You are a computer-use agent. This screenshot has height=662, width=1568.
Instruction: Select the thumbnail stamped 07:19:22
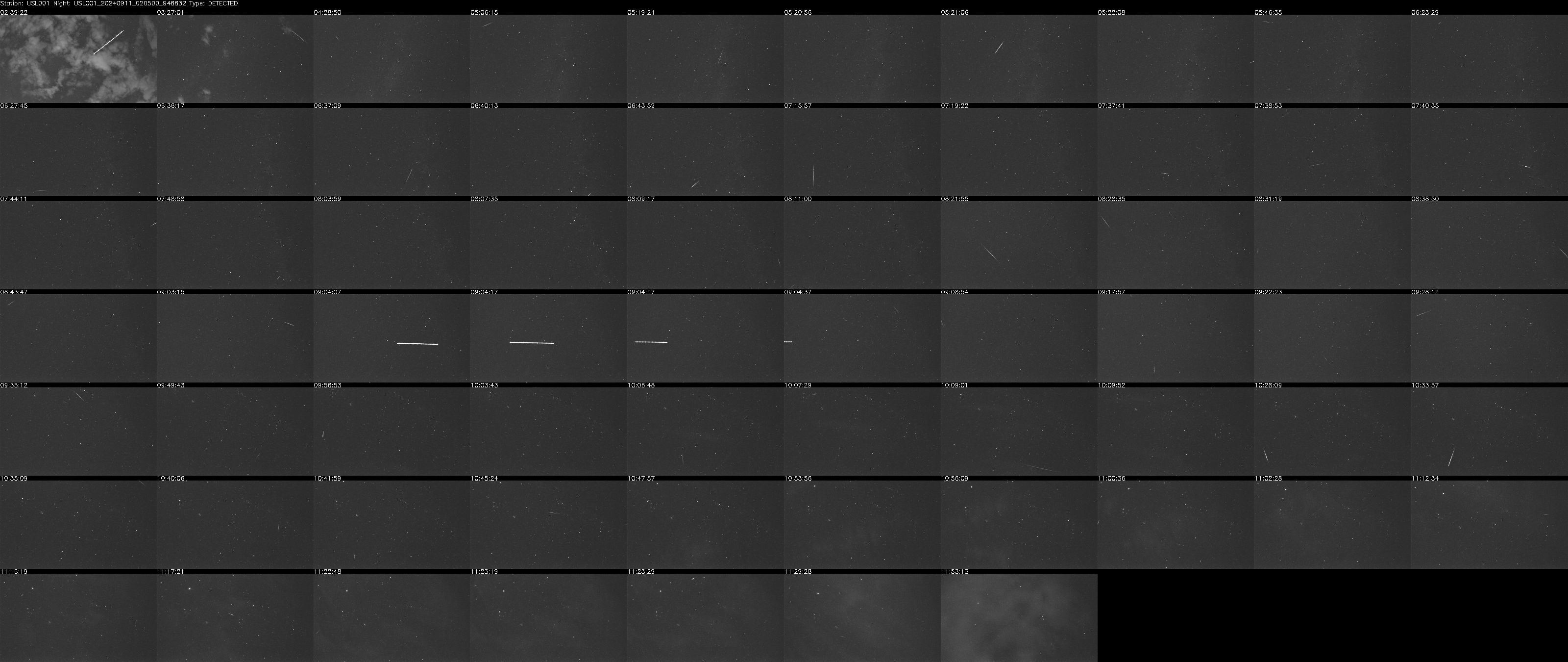coord(1019,152)
